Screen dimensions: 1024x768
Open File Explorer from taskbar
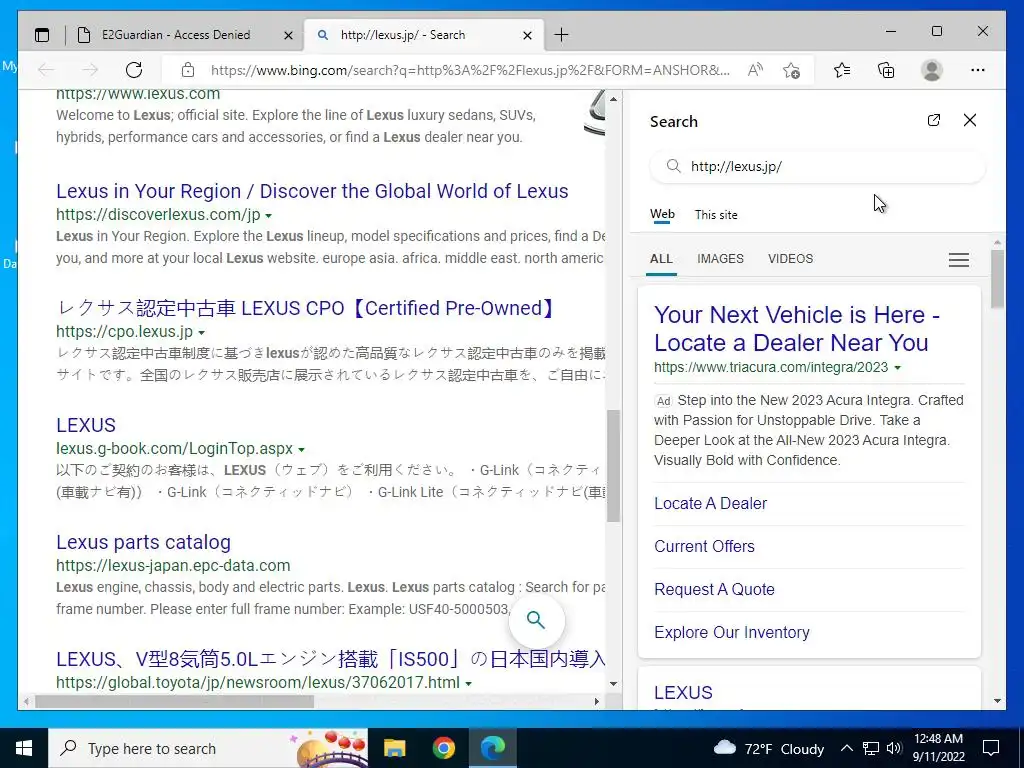click(x=394, y=748)
